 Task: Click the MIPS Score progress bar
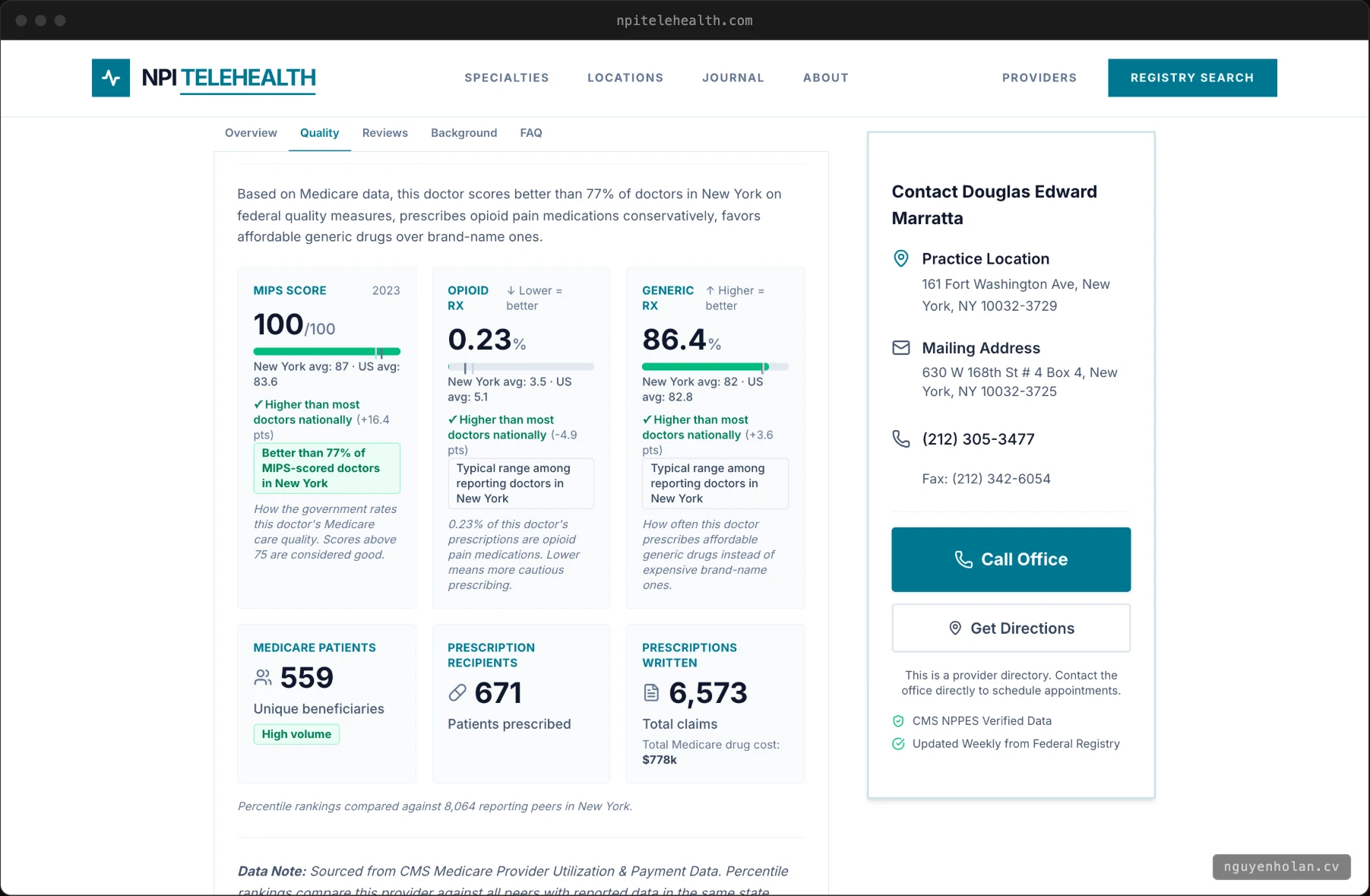pyautogui.click(x=327, y=351)
